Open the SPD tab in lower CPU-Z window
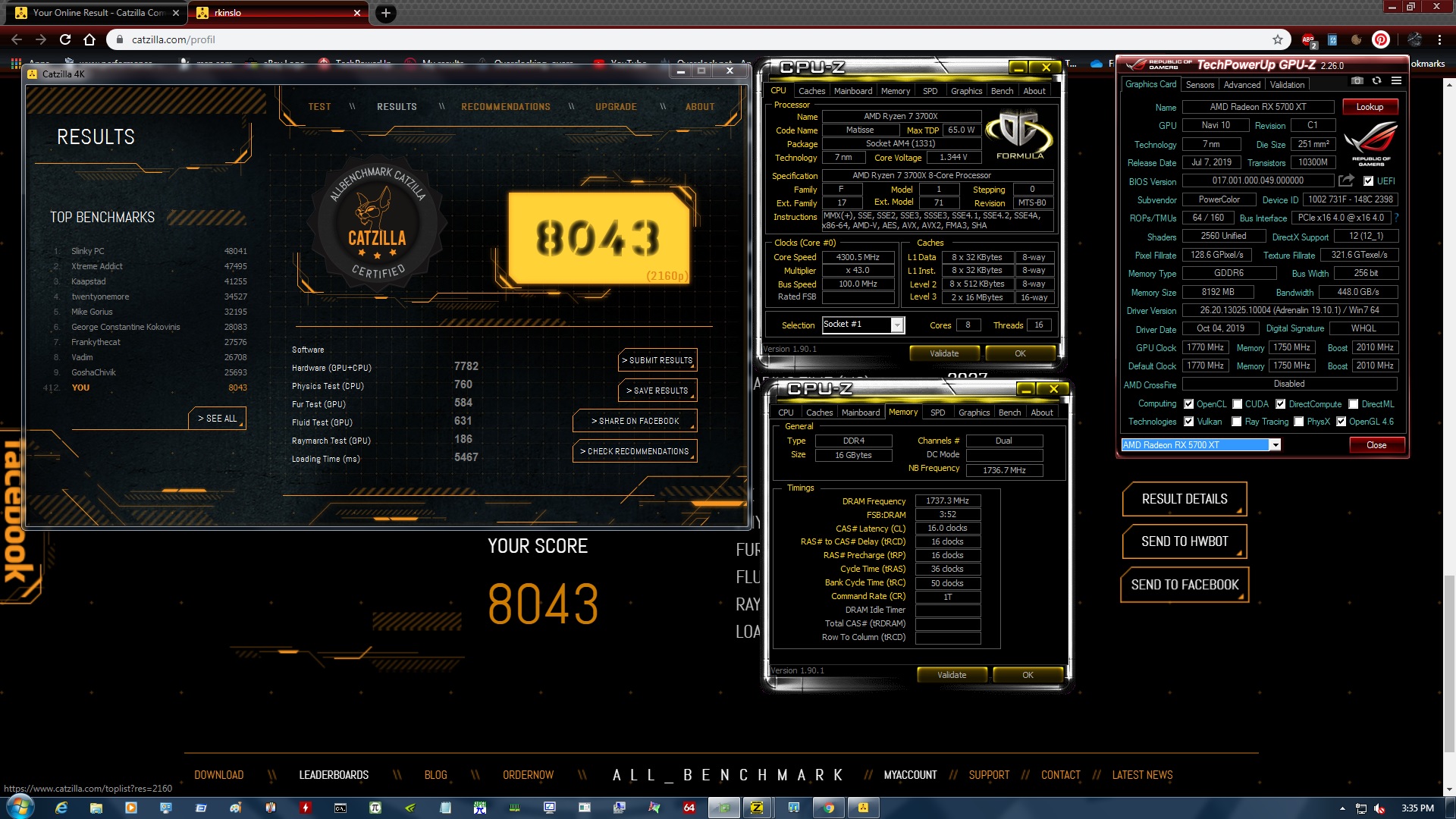This screenshot has width=1456, height=819. pos(938,413)
